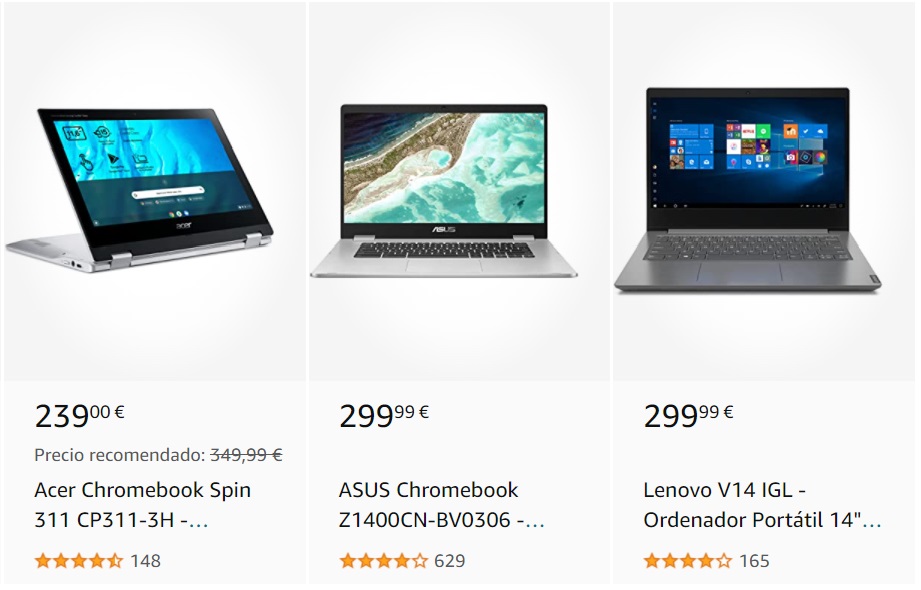Image resolution: width=921 pixels, height=590 pixels.
Task: View the 165 reviews for Lenovo
Action: point(754,561)
